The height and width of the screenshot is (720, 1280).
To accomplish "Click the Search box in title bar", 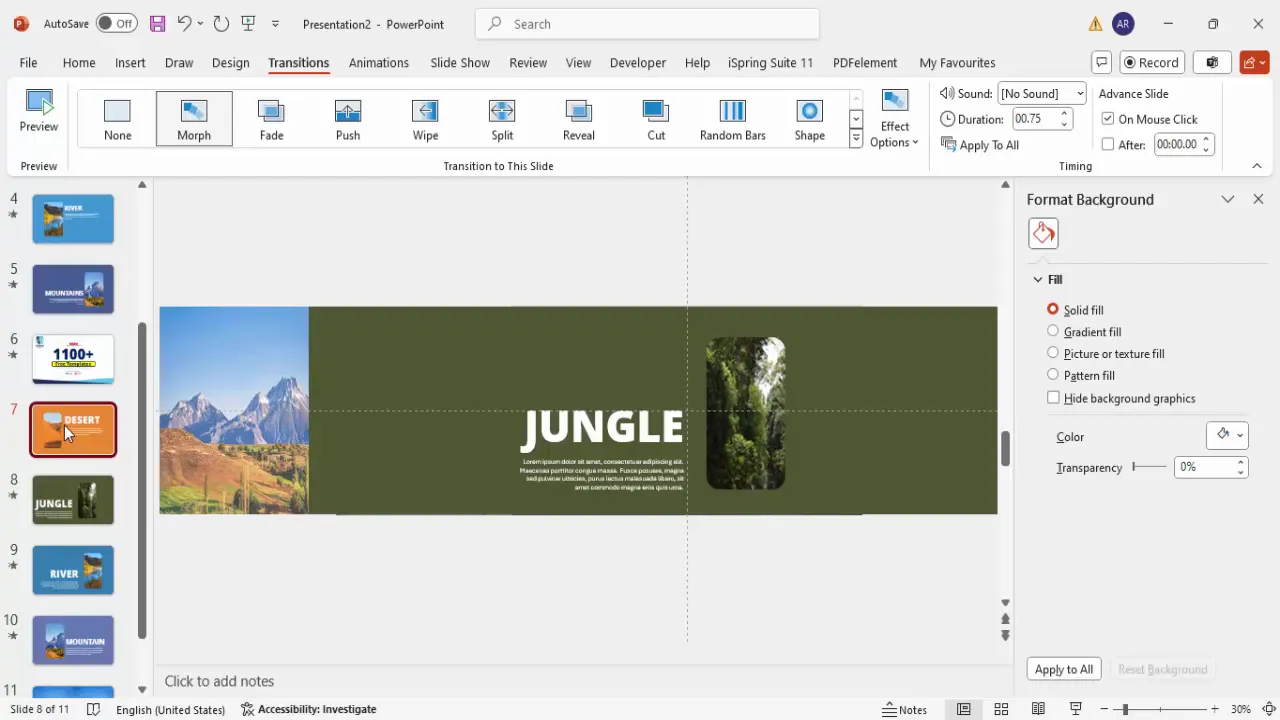I will click(x=647, y=24).
